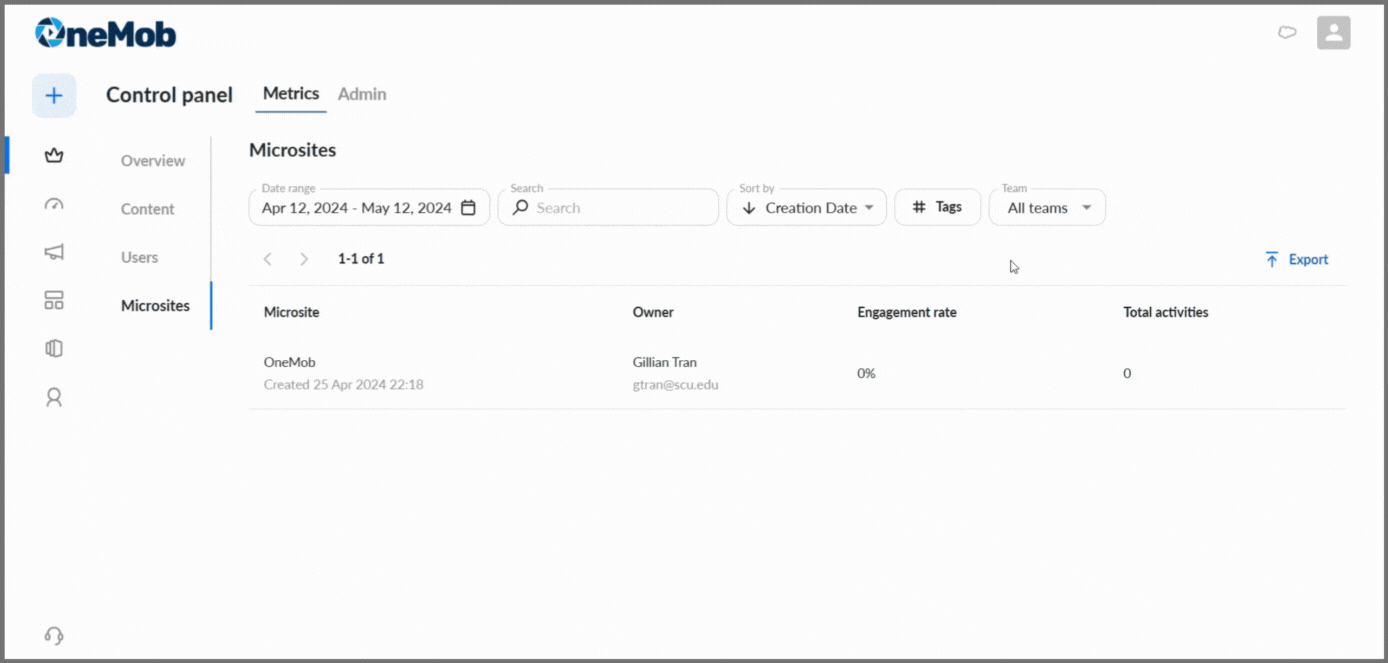Open the book library sidebar icon

(x=54, y=348)
